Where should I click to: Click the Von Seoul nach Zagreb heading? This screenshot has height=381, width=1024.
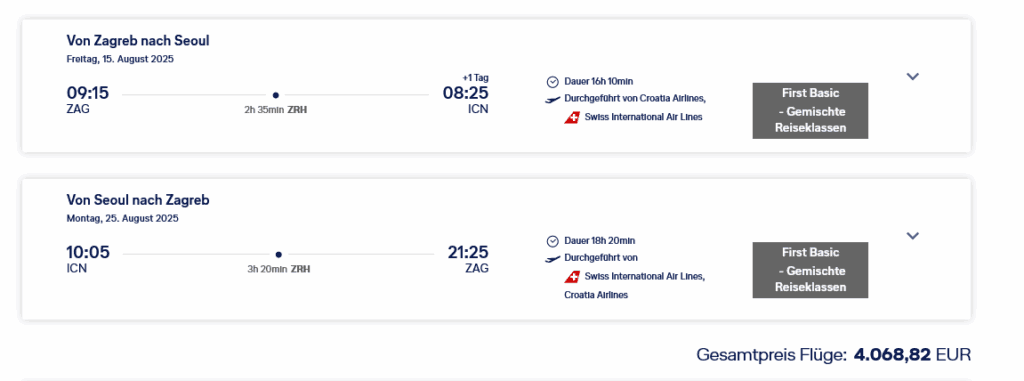pos(138,200)
